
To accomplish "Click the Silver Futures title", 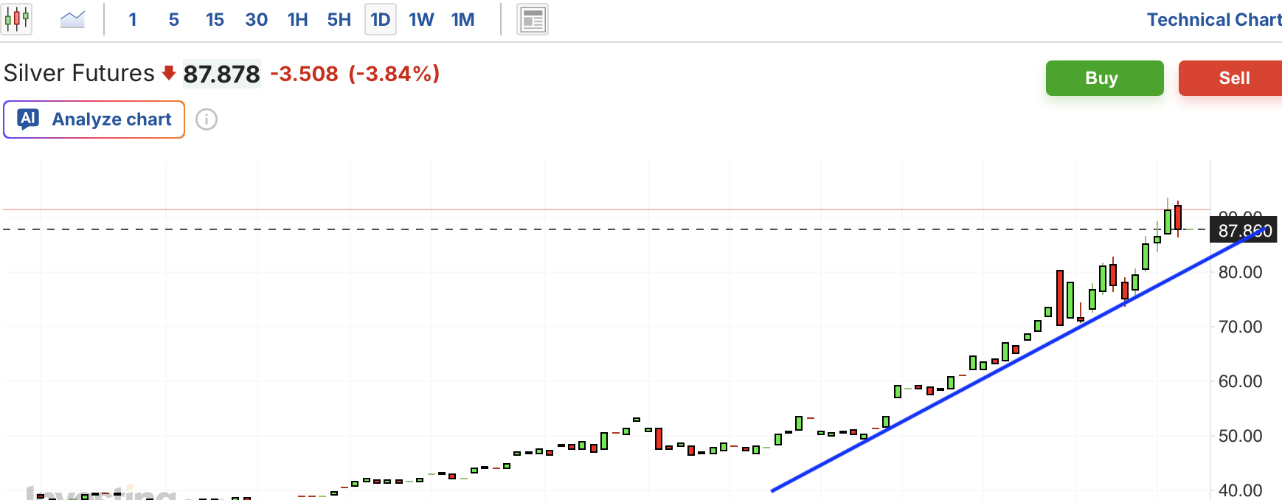I will coord(79,73).
